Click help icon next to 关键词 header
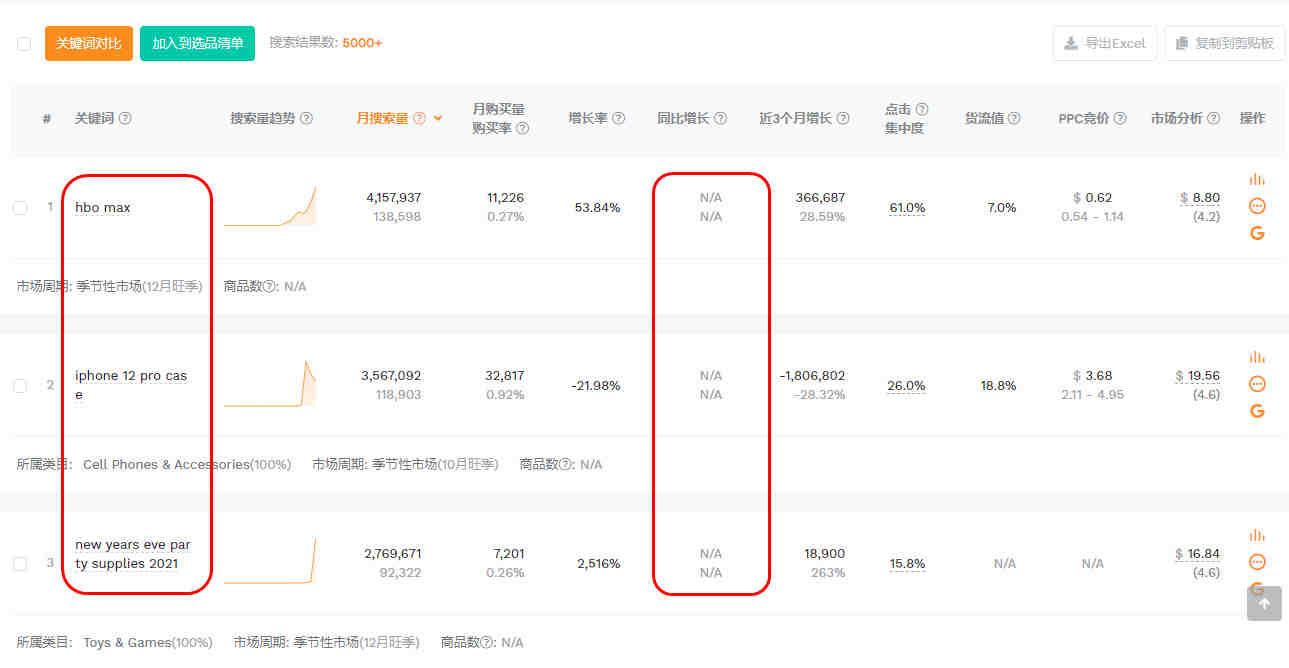Screen dimensions: 1289x668 (x=125, y=118)
